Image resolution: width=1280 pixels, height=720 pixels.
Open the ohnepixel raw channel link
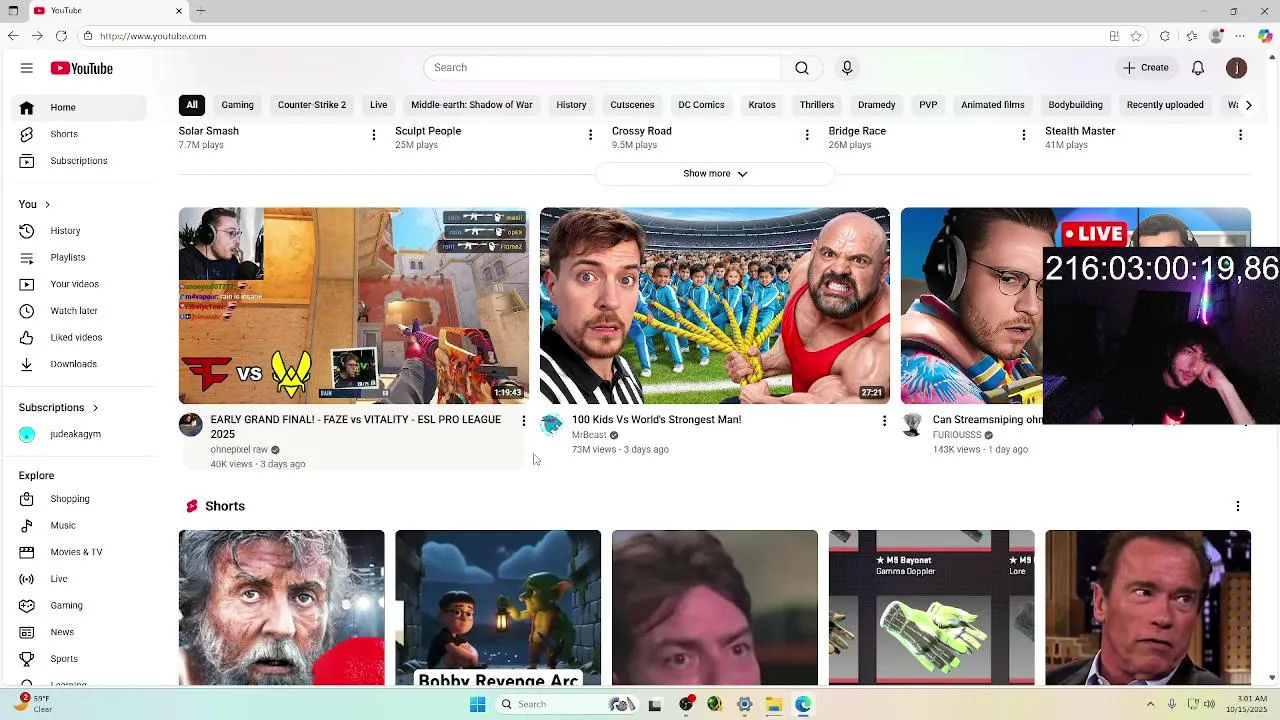(239, 450)
